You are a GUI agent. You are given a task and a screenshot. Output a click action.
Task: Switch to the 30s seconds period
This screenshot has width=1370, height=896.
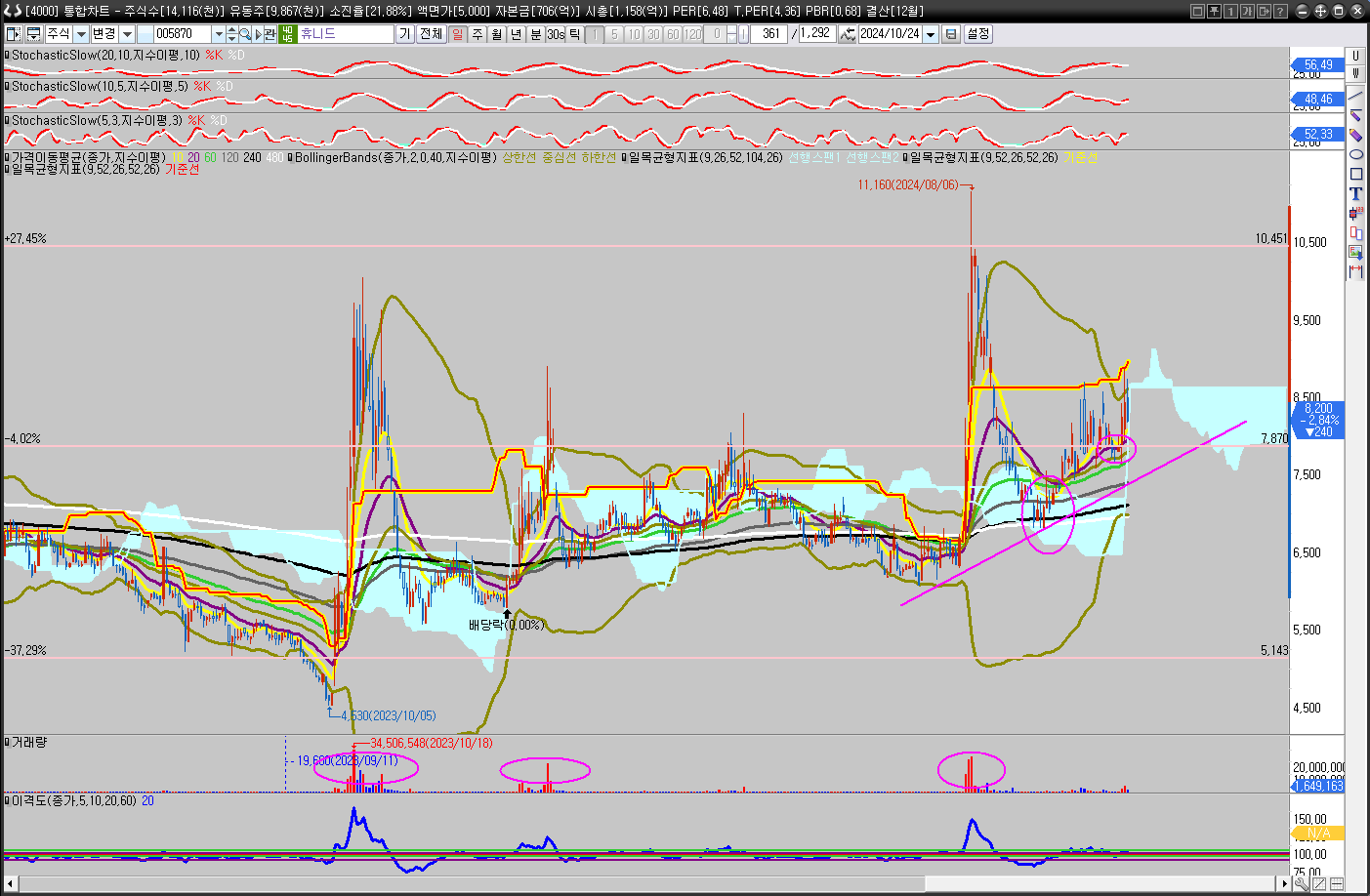(556, 34)
